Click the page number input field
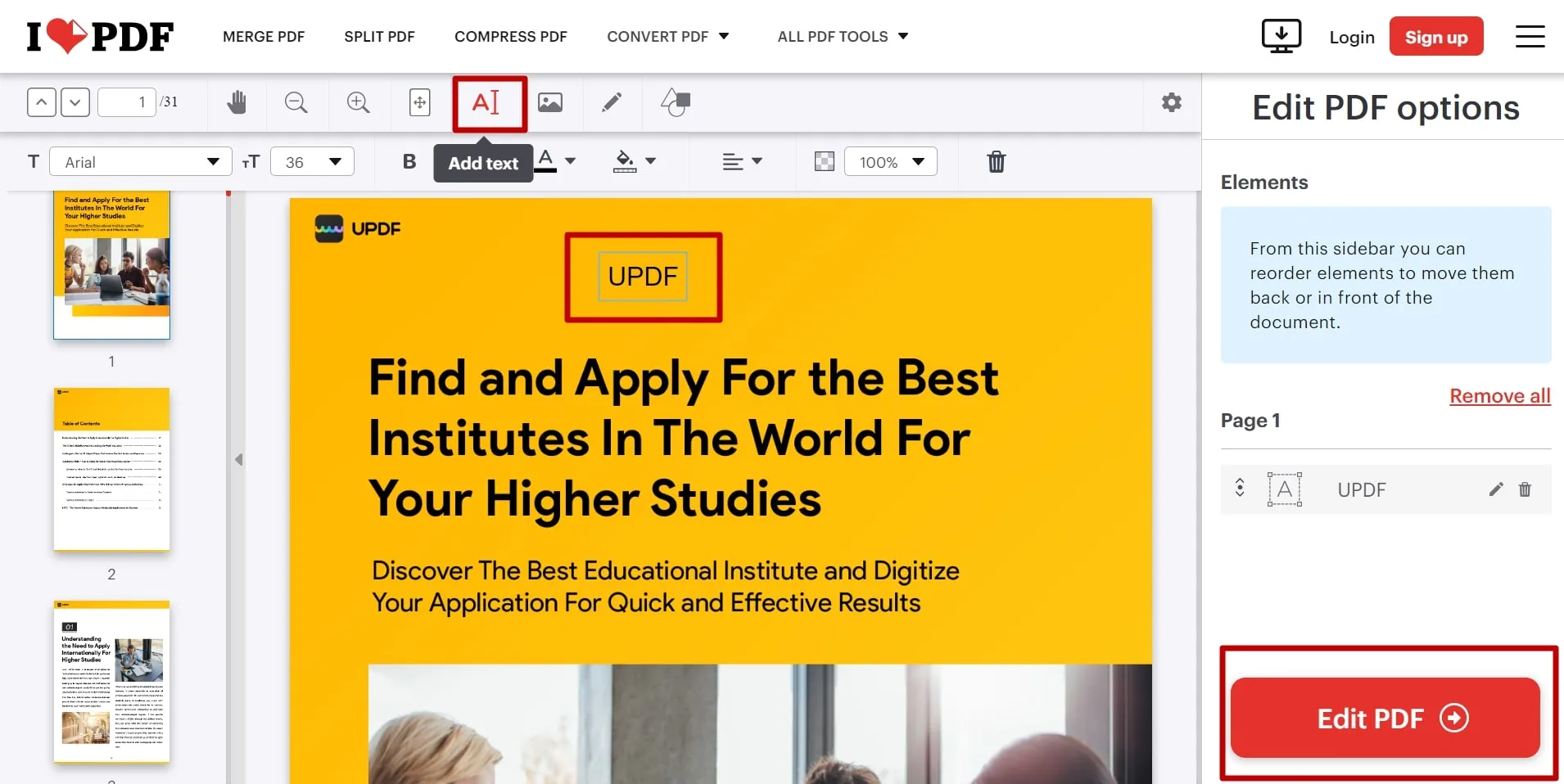The width and height of the screenshot is (1564, 784). click(x=127, y=102)
